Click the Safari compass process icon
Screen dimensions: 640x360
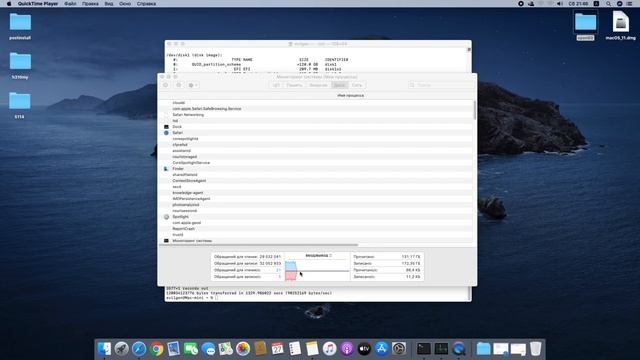(x=166, y=133)
